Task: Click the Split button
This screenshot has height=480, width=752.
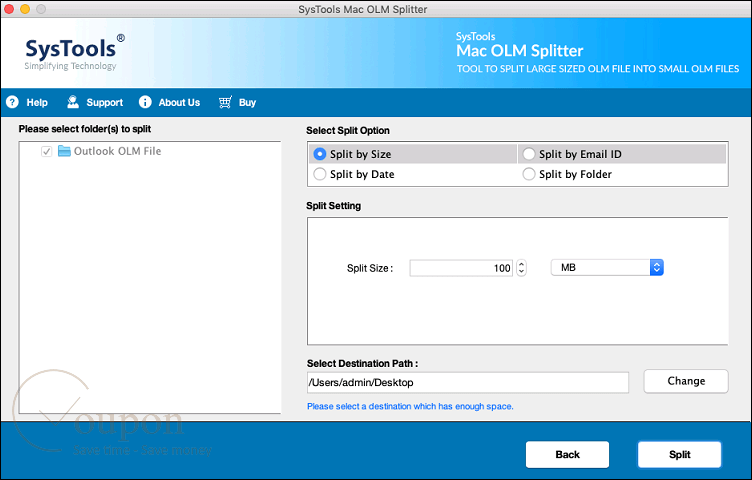Action: coord(680,455)
